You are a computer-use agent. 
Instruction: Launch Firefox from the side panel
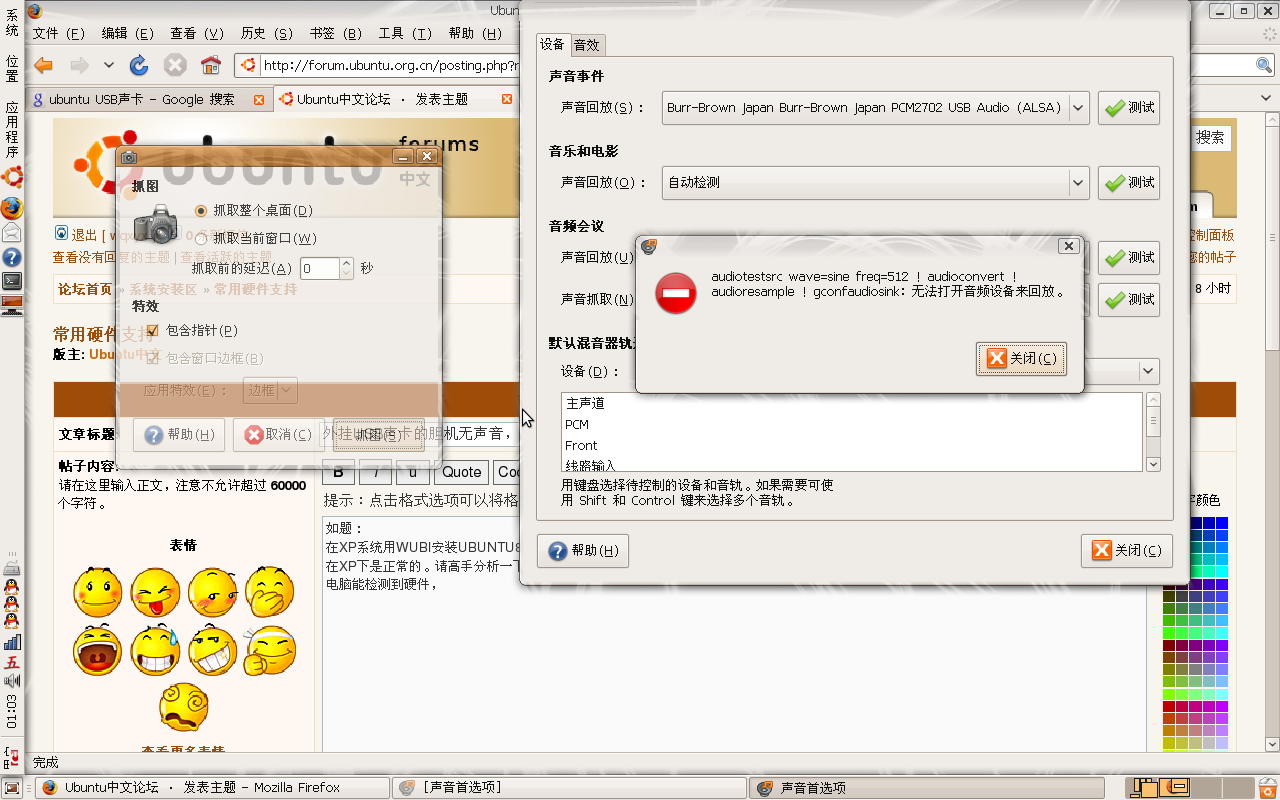pyautogui.click(x=12, y=208)
